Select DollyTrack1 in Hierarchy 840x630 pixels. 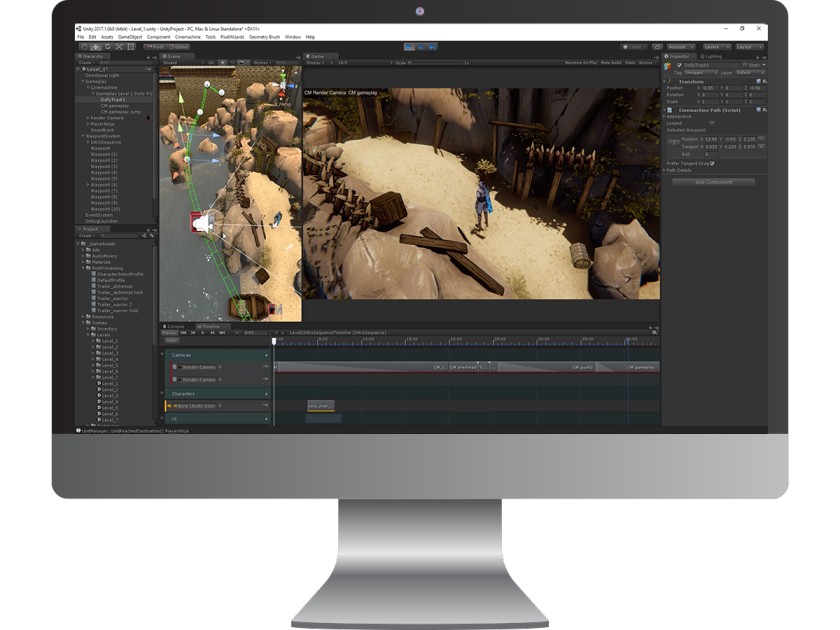[114, 100]
